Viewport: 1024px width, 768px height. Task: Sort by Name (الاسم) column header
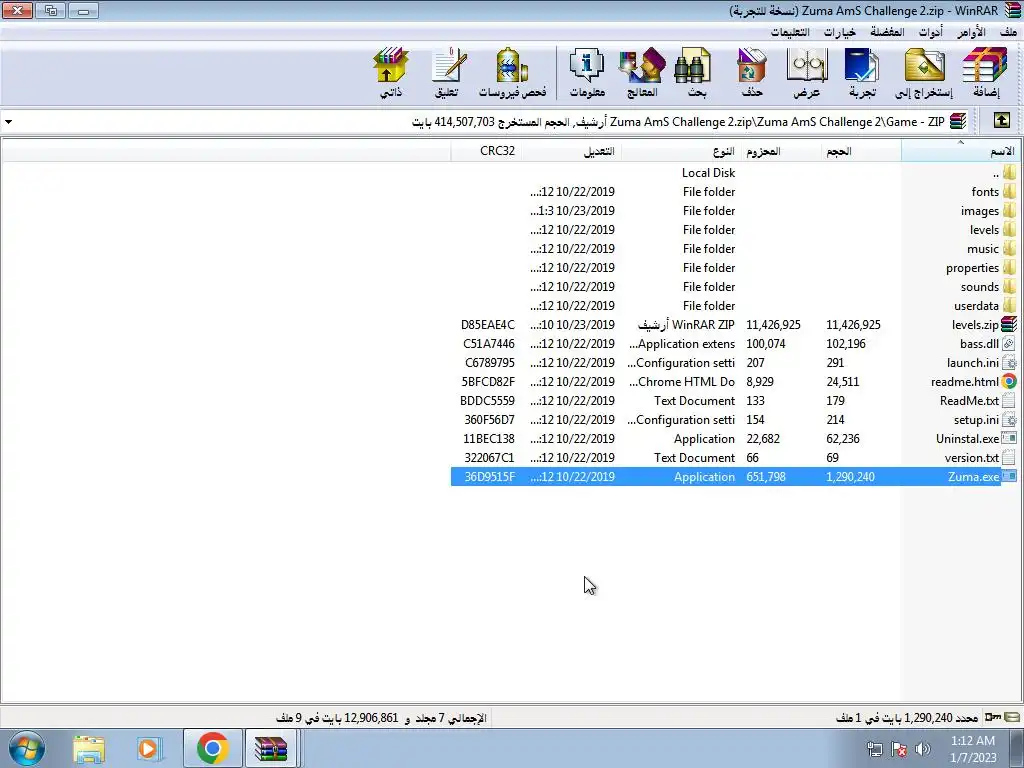tap(961, 152)
